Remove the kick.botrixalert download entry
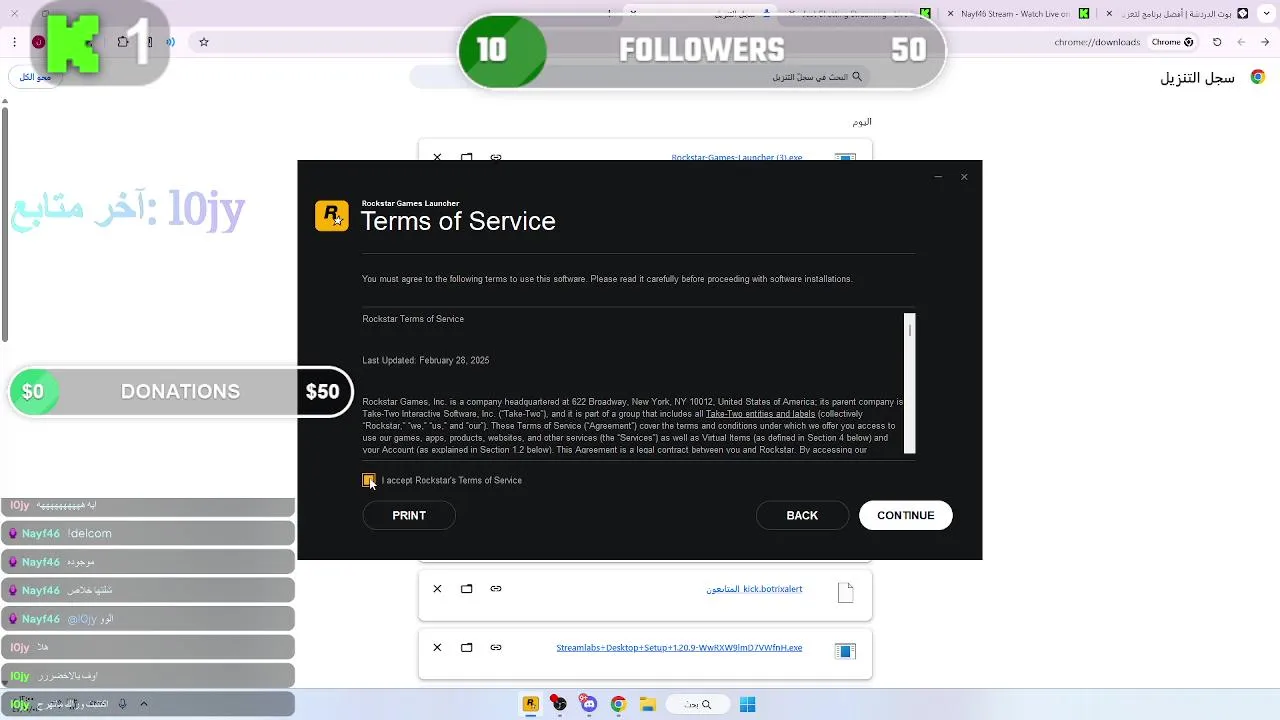Viewport: 1280px width, 720px height. pos(437,589)
